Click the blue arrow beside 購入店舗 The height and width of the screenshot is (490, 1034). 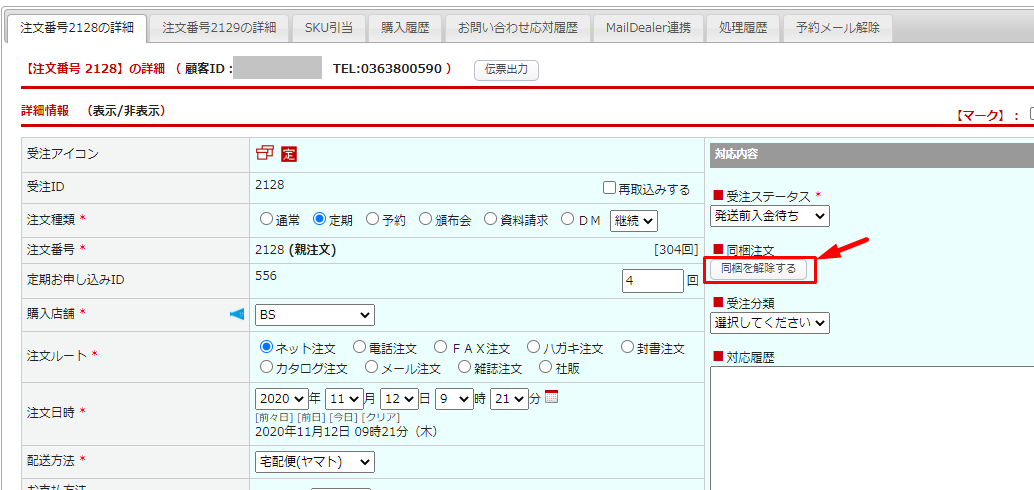click(x=237, y=314)
